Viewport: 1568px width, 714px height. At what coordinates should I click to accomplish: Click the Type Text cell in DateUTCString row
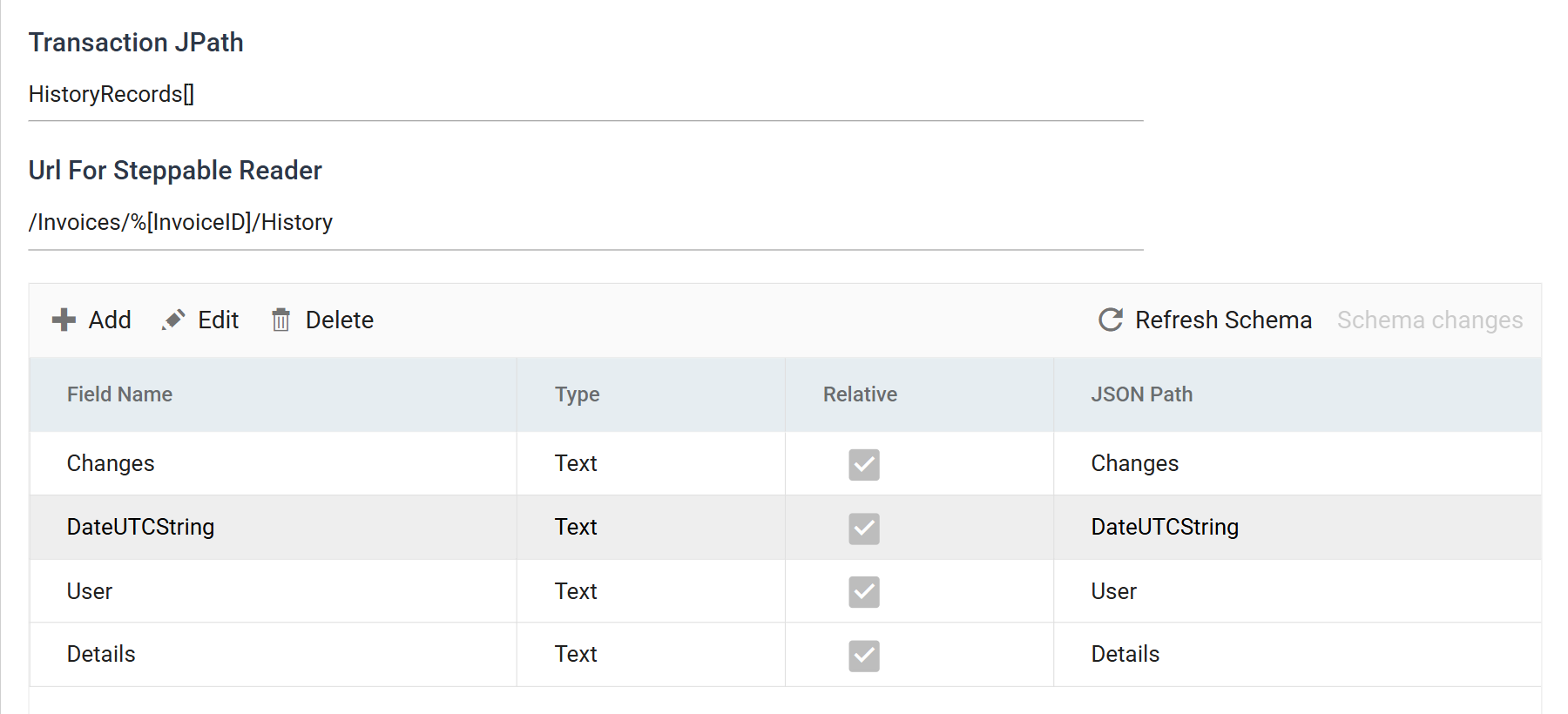coord(651,527)
